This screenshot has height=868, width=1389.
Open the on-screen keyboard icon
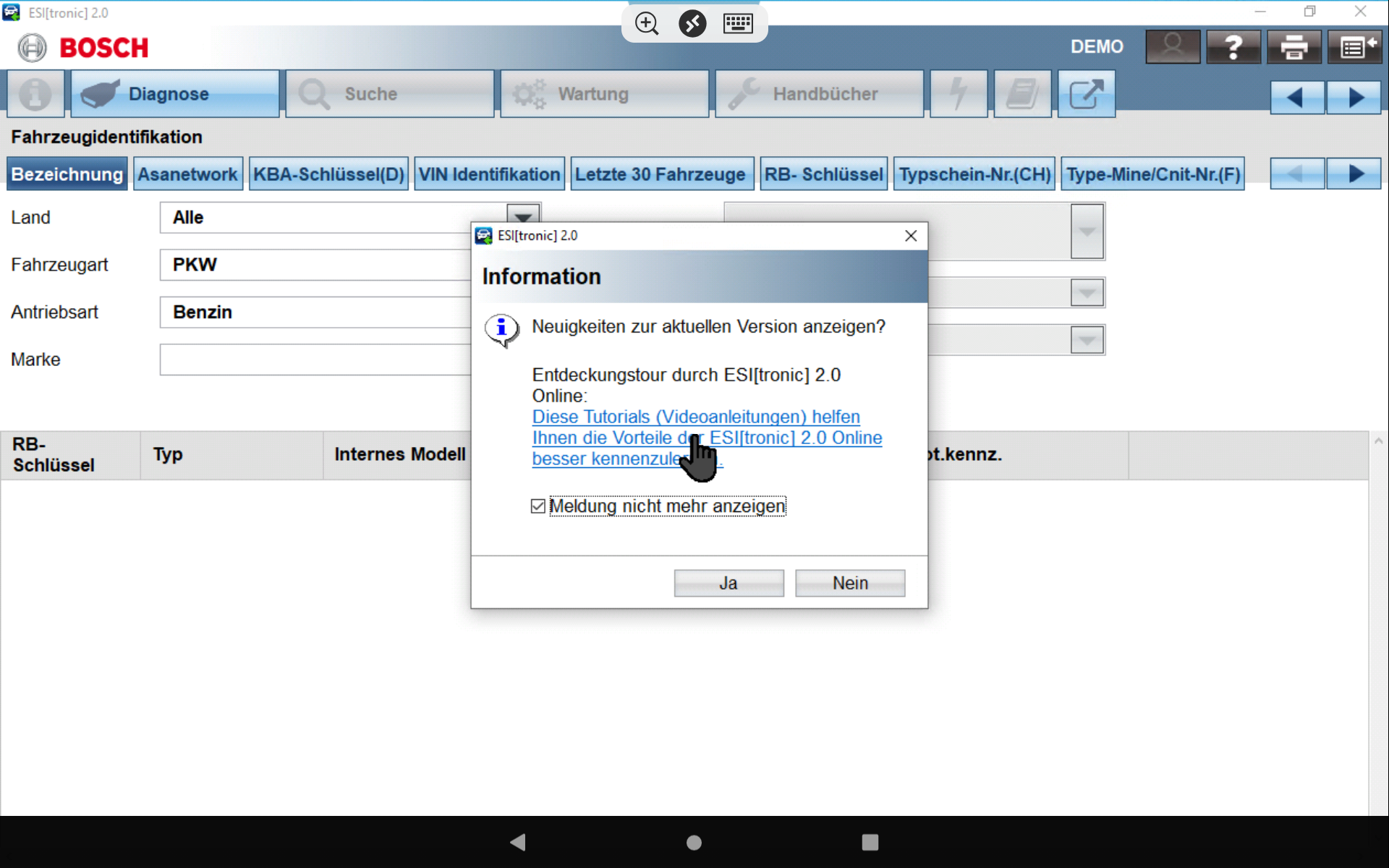(x=738, y=23)
